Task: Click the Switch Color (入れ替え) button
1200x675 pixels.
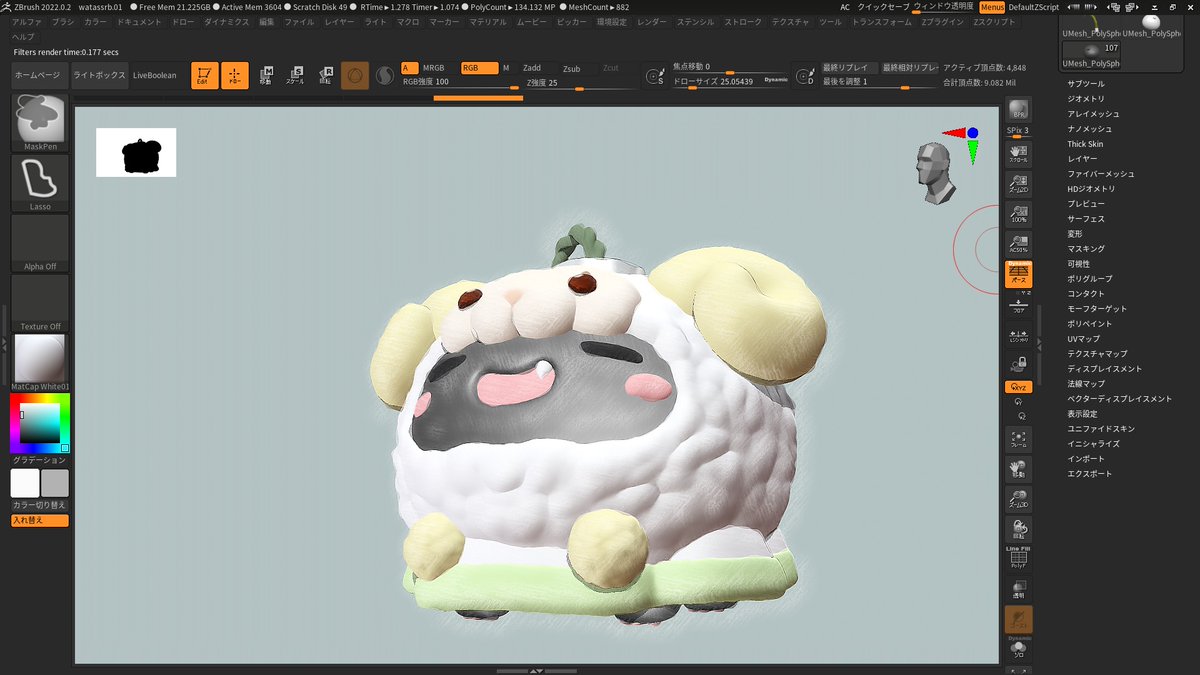Action: [40, 520]
